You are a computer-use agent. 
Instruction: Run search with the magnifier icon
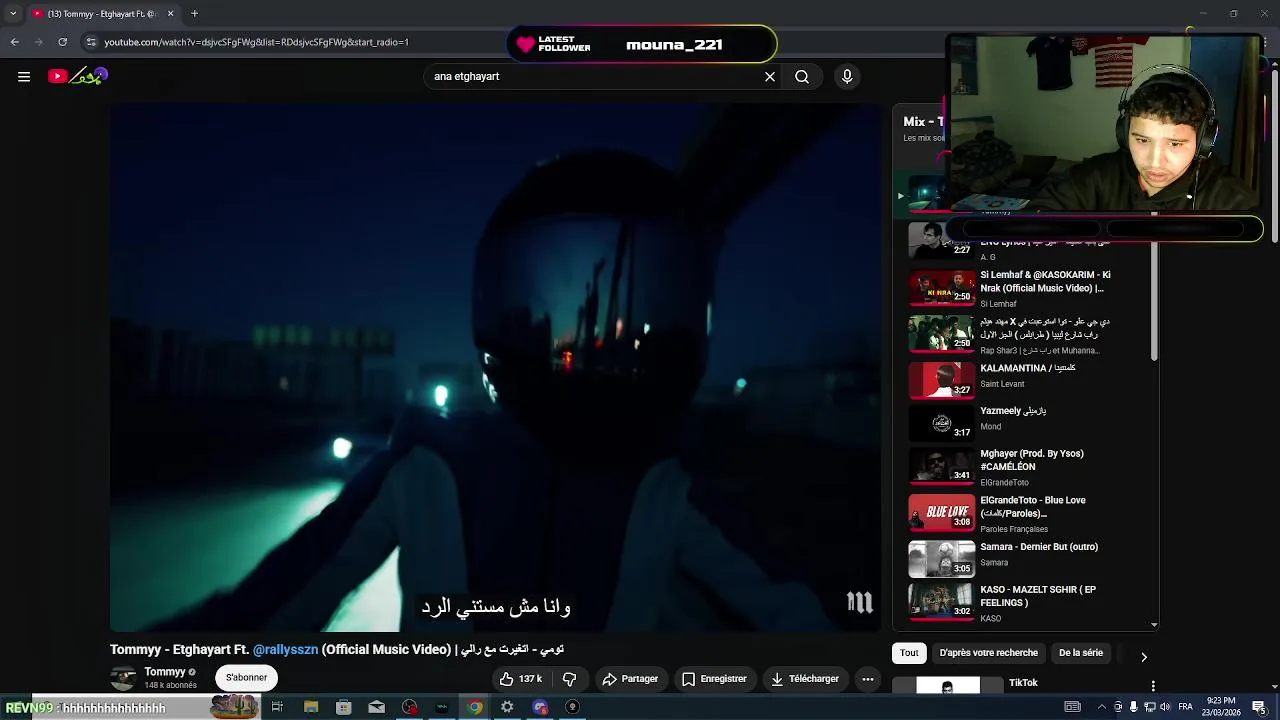point(802,76)
